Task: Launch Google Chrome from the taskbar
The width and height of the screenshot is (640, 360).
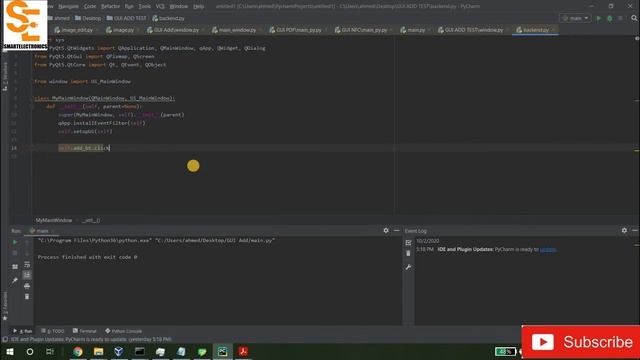Action: coord(78,351)
